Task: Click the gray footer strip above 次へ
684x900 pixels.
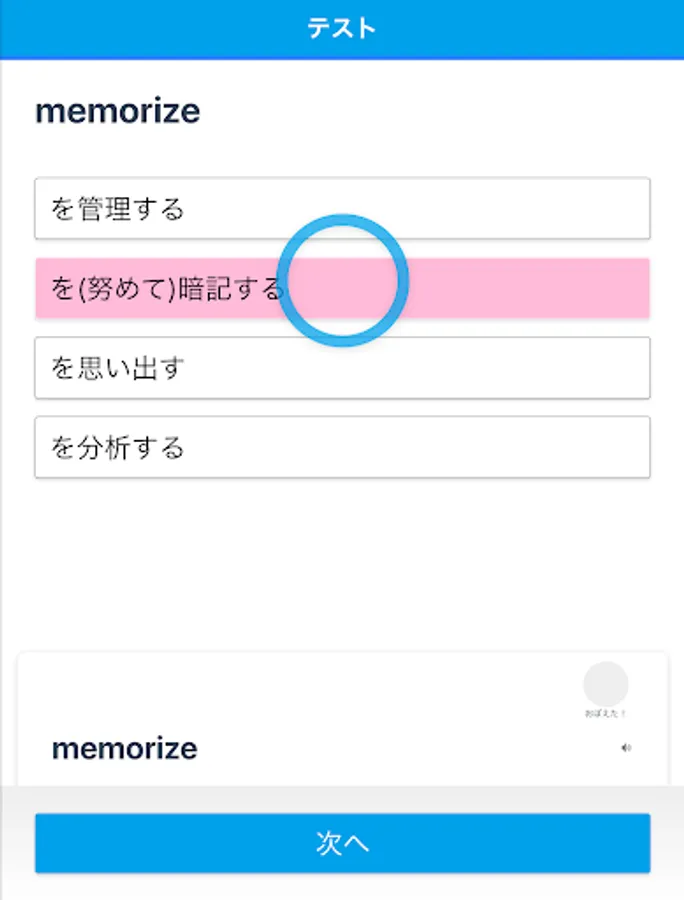Action: pyautogui.click(x=342, y=799)
